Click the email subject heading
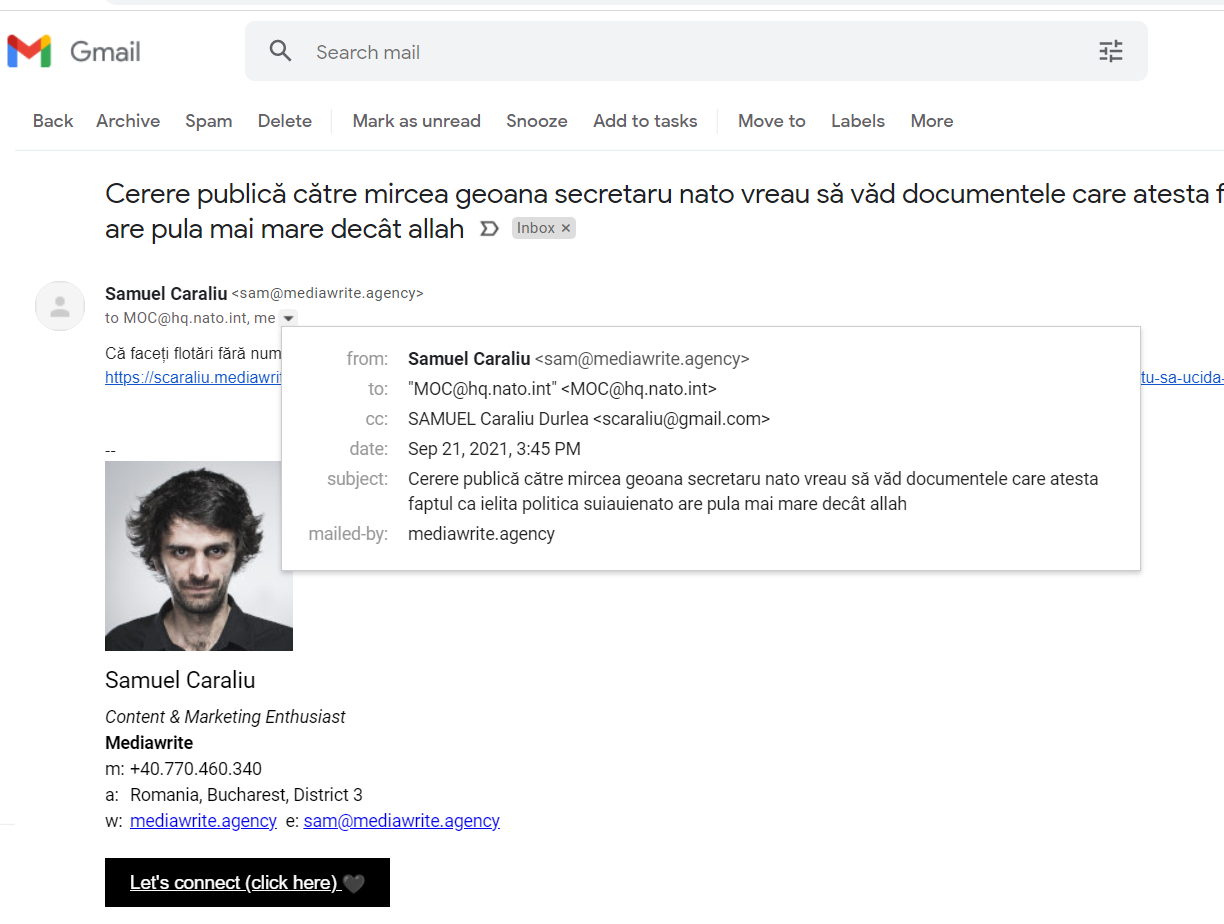 [664, 211]
